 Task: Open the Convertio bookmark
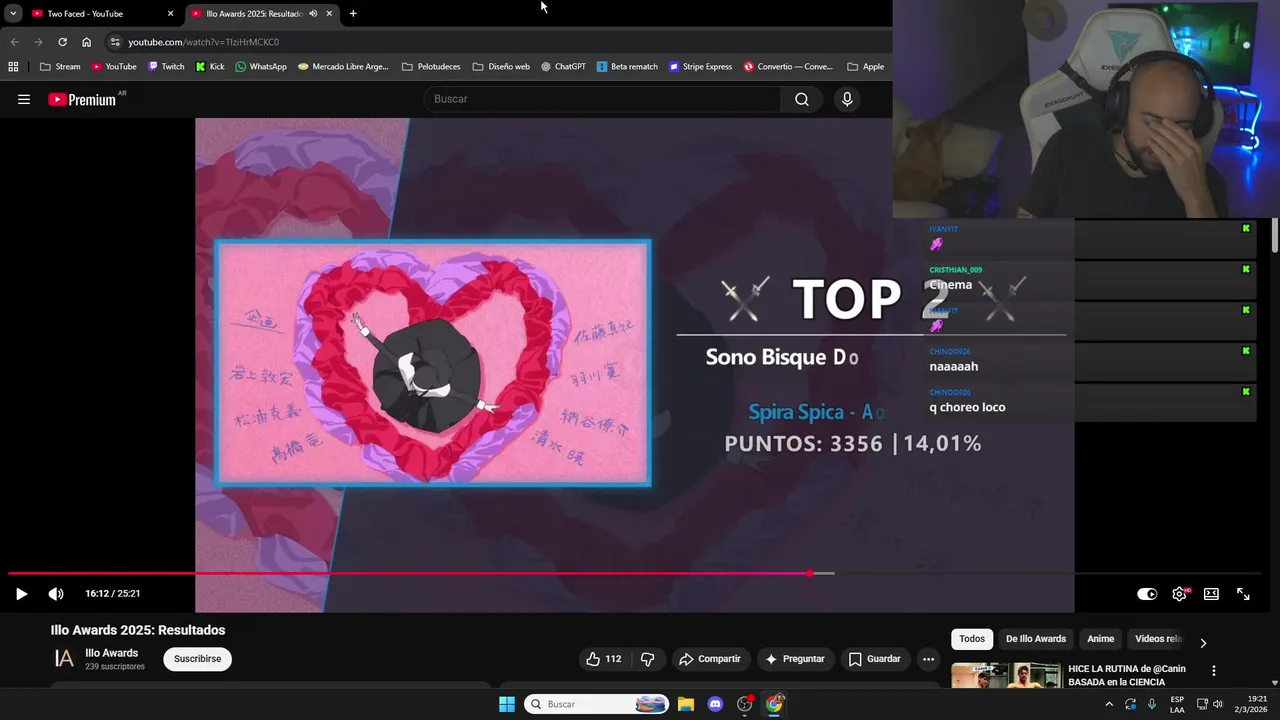[788, 67]
